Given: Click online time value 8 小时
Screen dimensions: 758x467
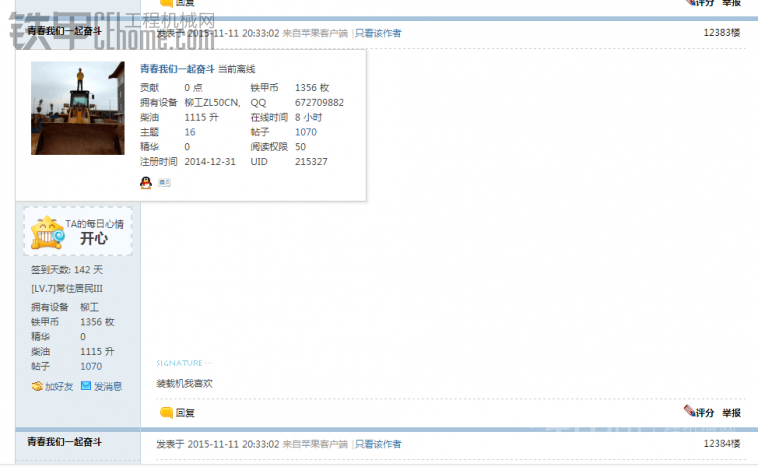Looking at the screenshot, I should point(308,117).
